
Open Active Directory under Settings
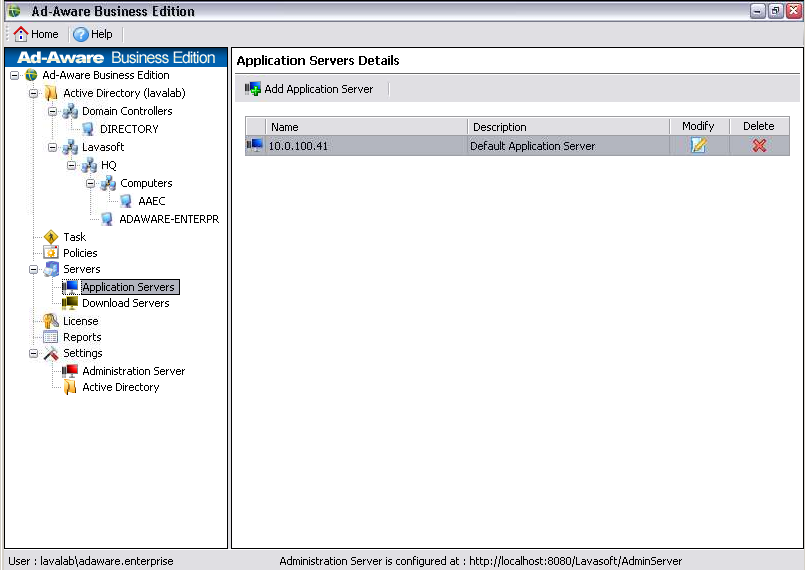(x=121, y=387)
